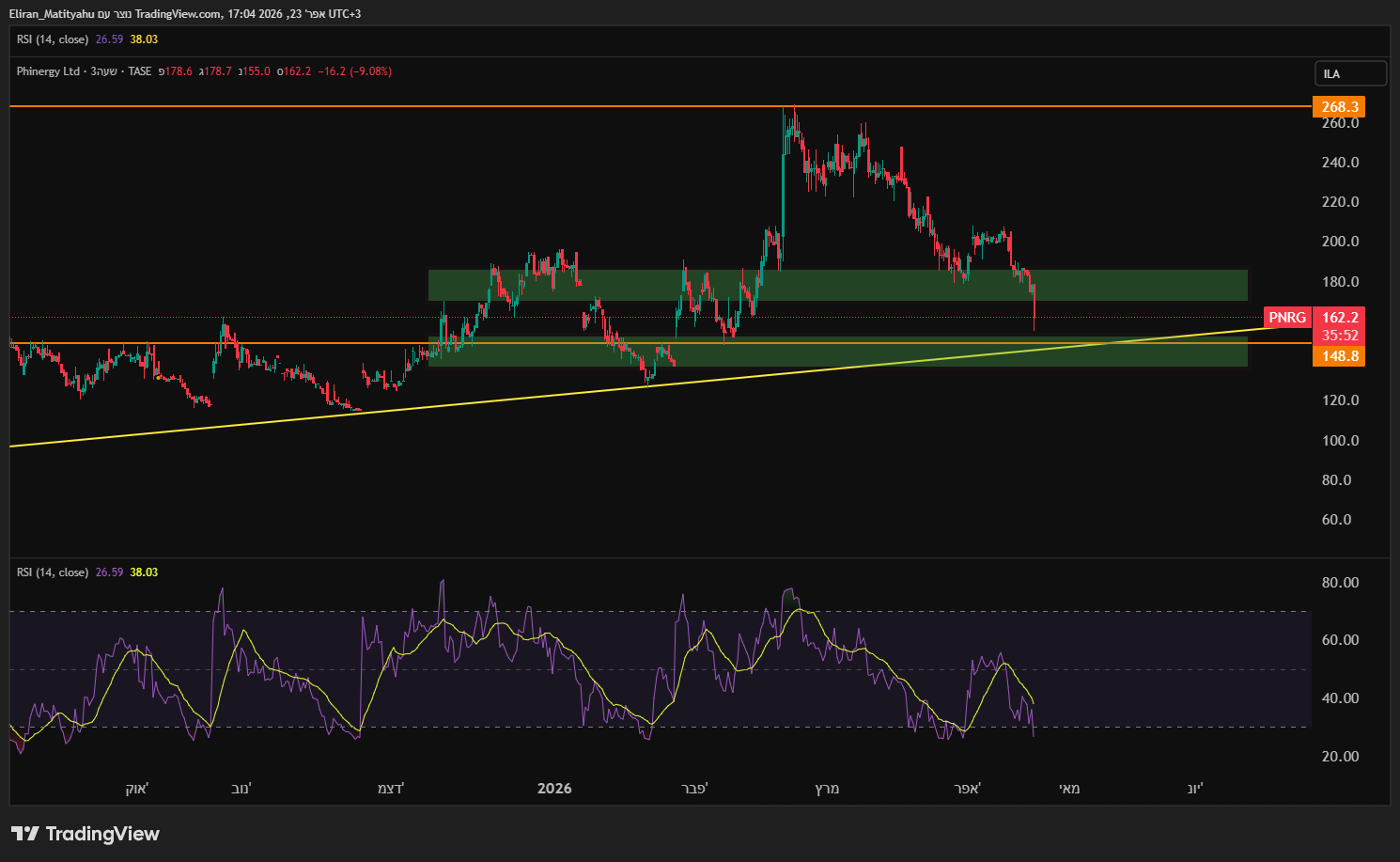This screenshot has height=862, width=1400.
Task: Click the purple 26.59 value in lower RSI legend
Action: point(109,572)
